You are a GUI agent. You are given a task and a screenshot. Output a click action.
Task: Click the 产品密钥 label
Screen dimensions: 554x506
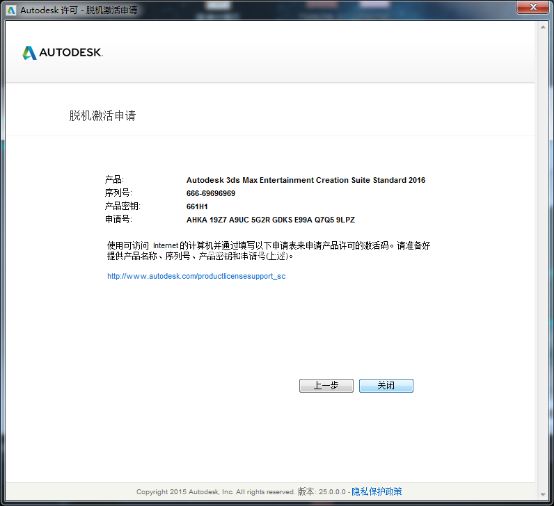click(123, 206)
